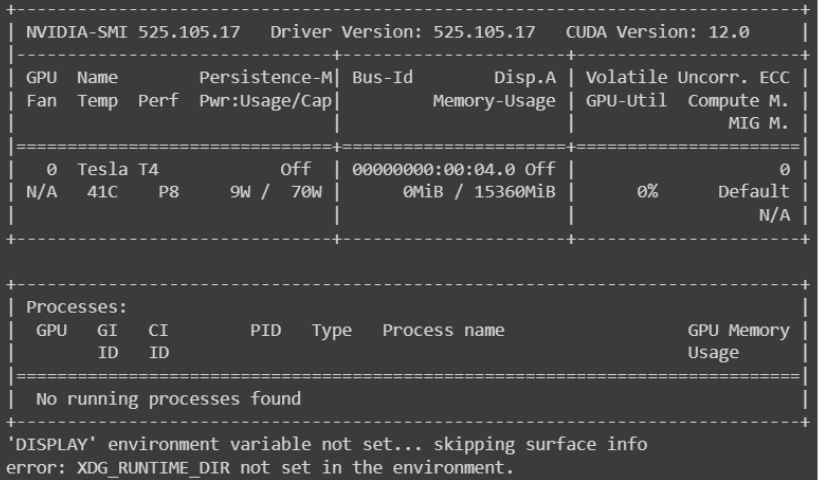Click the Persistence-M column header
Image resolution: width=818 pixels, height=480 pixels.
pyautogui.click(x=267, y=77)
